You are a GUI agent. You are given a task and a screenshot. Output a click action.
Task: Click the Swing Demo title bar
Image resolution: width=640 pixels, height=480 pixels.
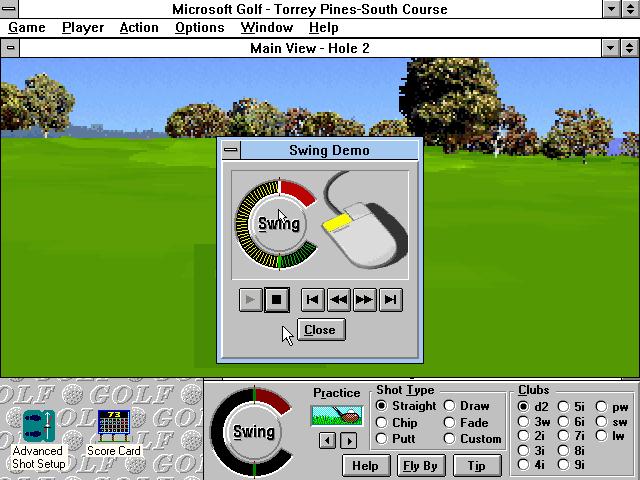coord(329,150)
